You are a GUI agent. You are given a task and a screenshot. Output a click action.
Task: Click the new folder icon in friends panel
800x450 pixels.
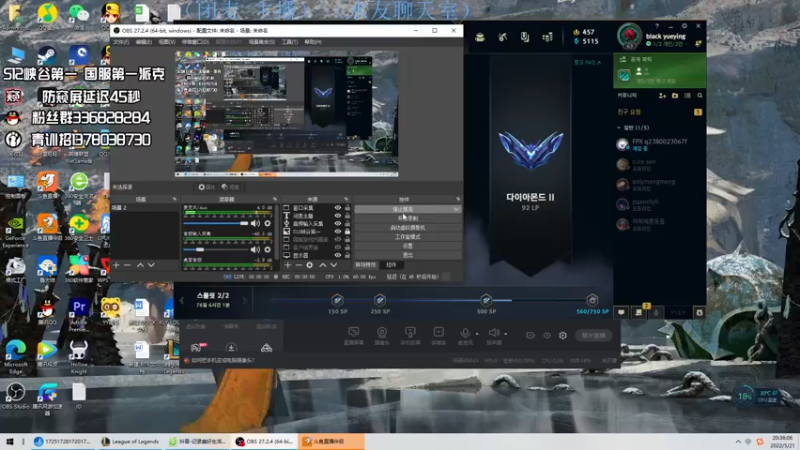tap(675, 95)
